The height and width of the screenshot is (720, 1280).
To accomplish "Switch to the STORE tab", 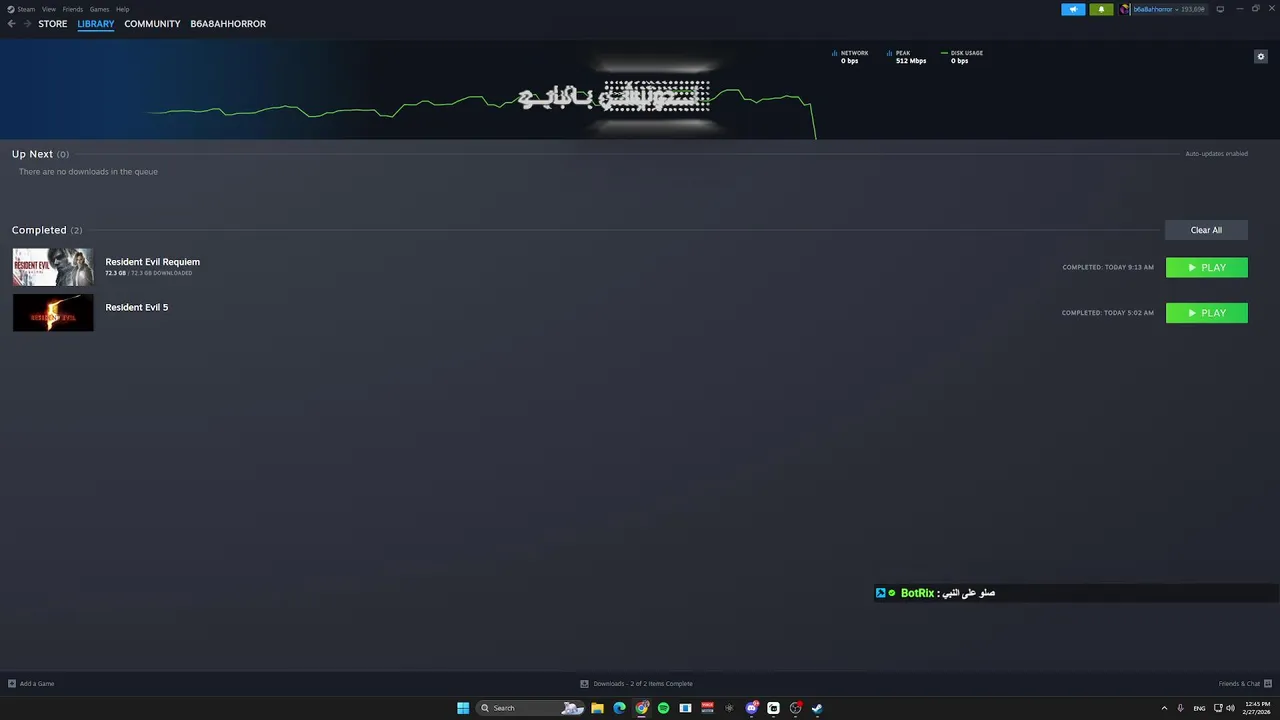I will tap(53, 24).
